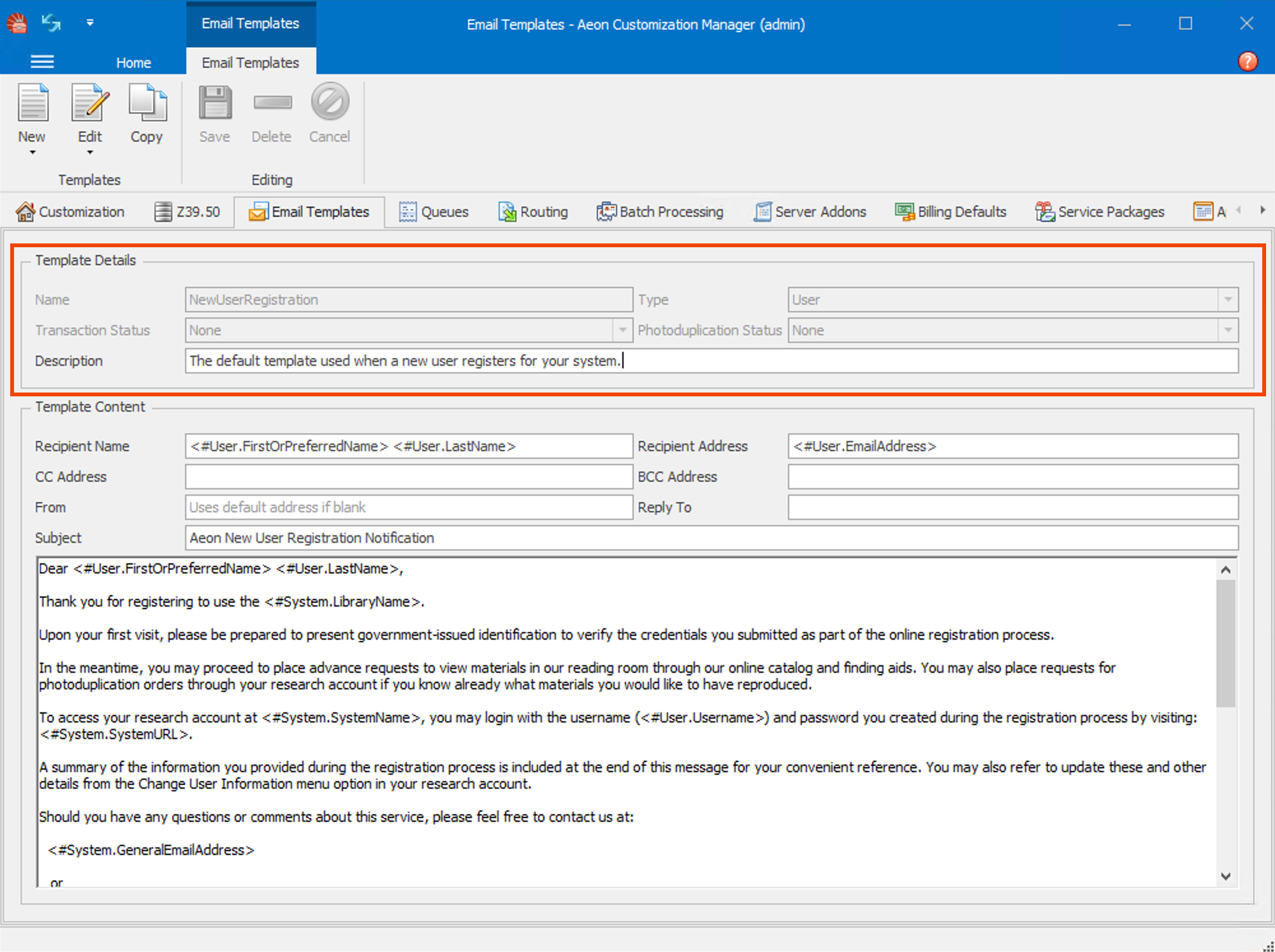
Task: Open the Transaction Status dropdown
Action: coord(623,330)
